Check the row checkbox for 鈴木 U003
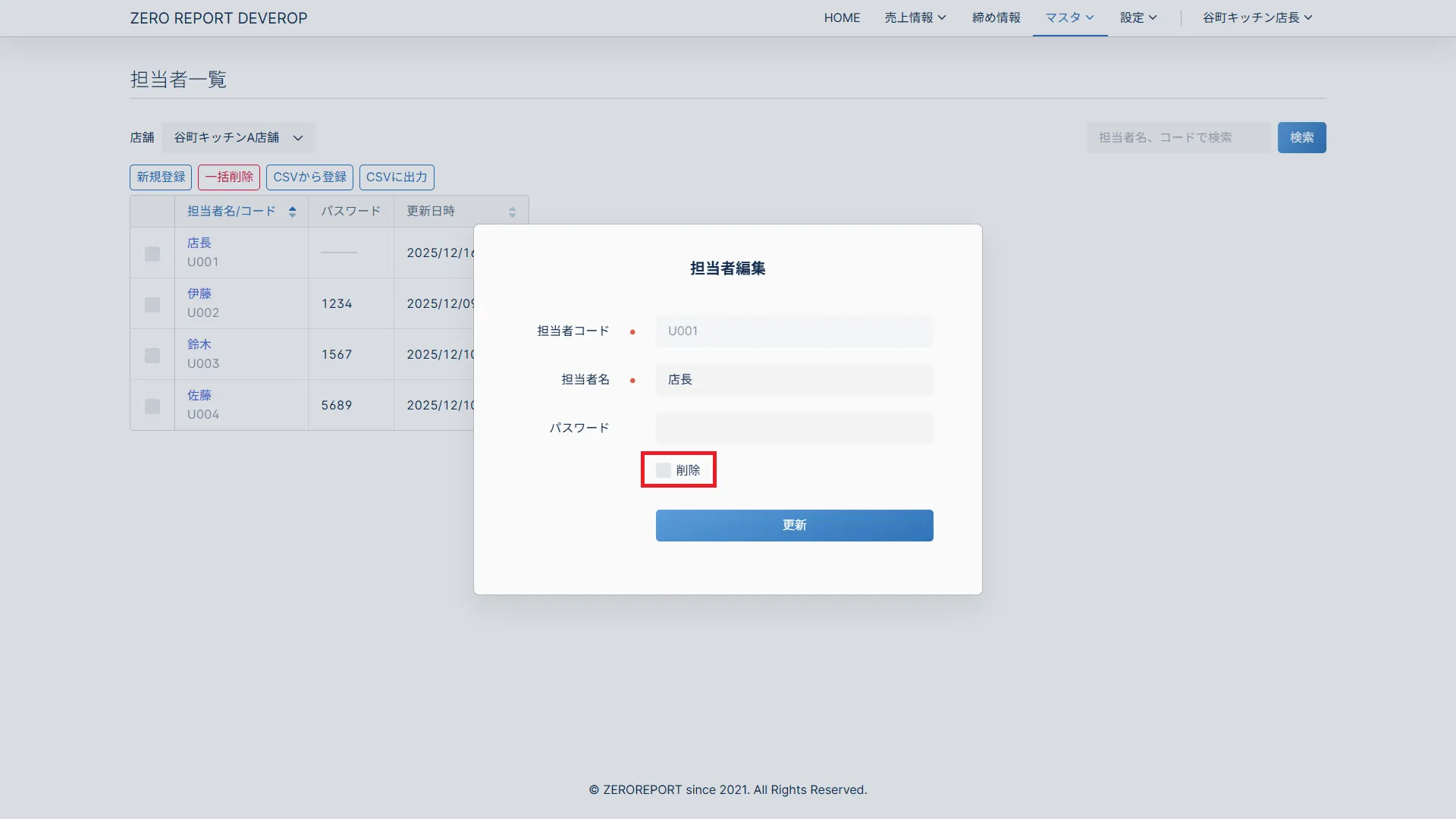The height and width of the screenshot is (819, 1456). 152,355
